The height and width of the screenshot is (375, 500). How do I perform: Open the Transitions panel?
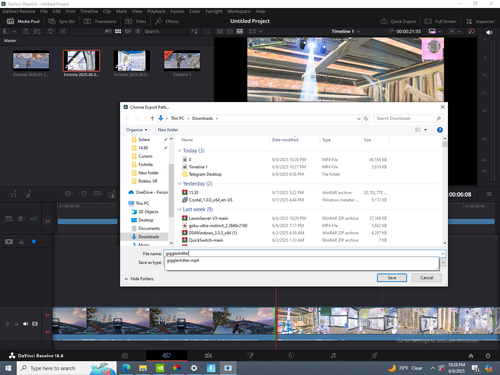100,21
